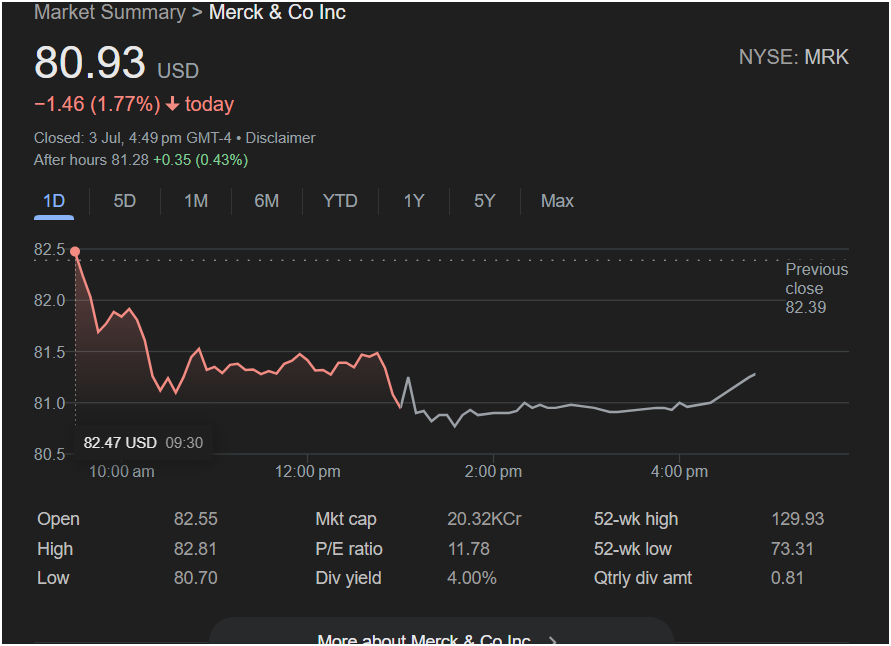
Task: Select the Max time range tab
Action: (557, 201)
